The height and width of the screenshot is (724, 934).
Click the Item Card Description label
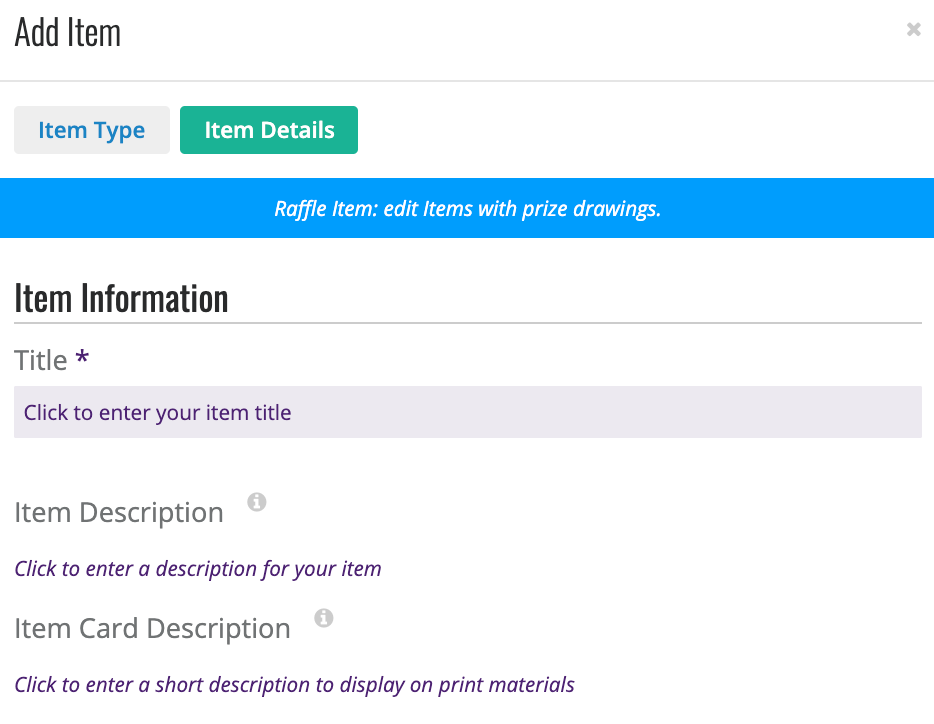click(x=152, y=629)
